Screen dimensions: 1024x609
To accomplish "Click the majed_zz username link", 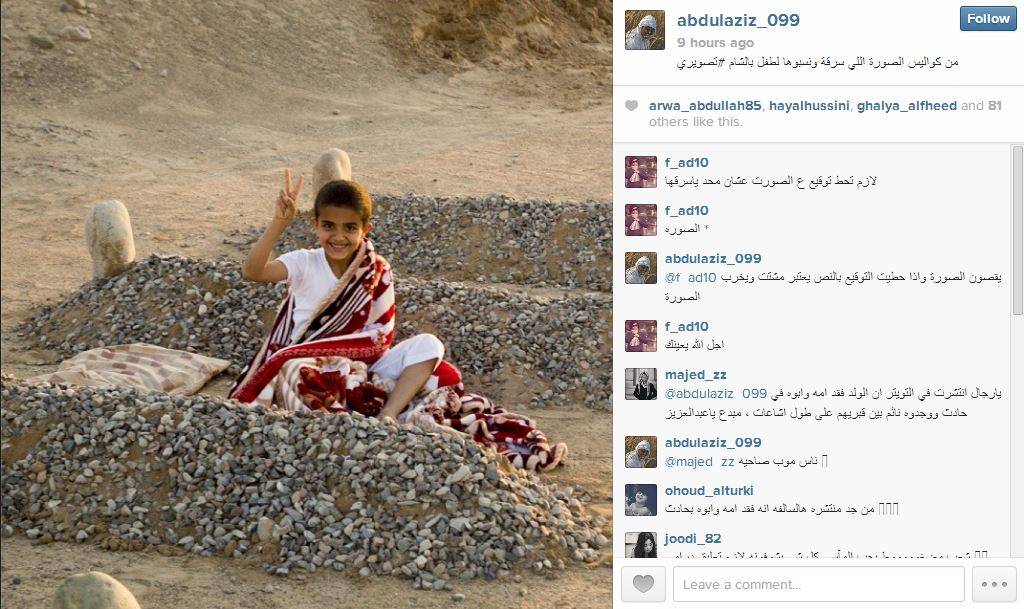I will click(x=696, y=375).
